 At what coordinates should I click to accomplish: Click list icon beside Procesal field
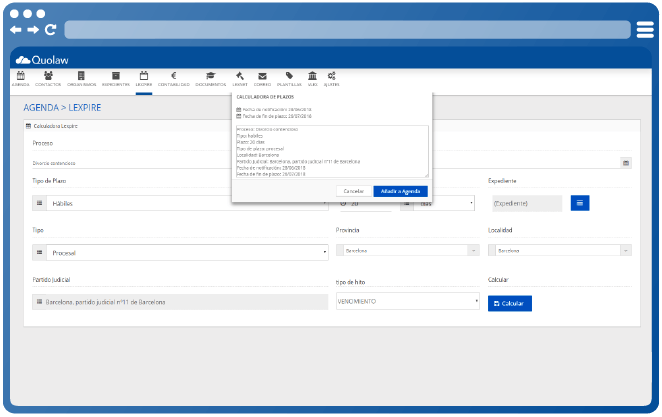[x=39, y=252]
